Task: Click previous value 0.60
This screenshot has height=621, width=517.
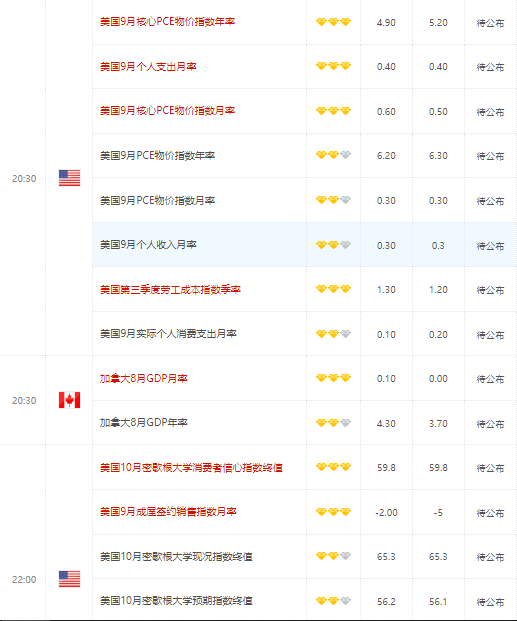Action: [386, 112]
